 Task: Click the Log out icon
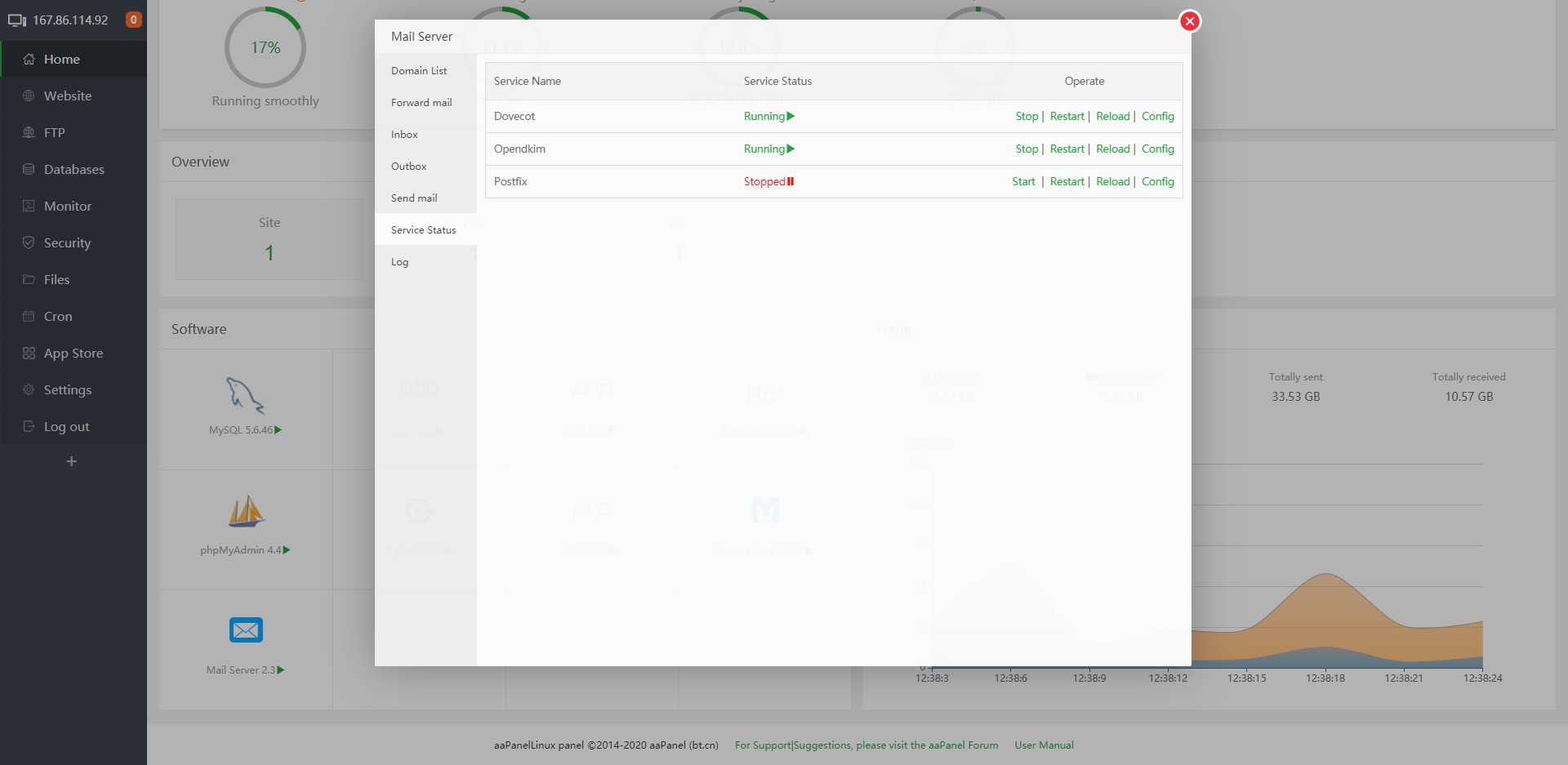[x=29, y=427]
